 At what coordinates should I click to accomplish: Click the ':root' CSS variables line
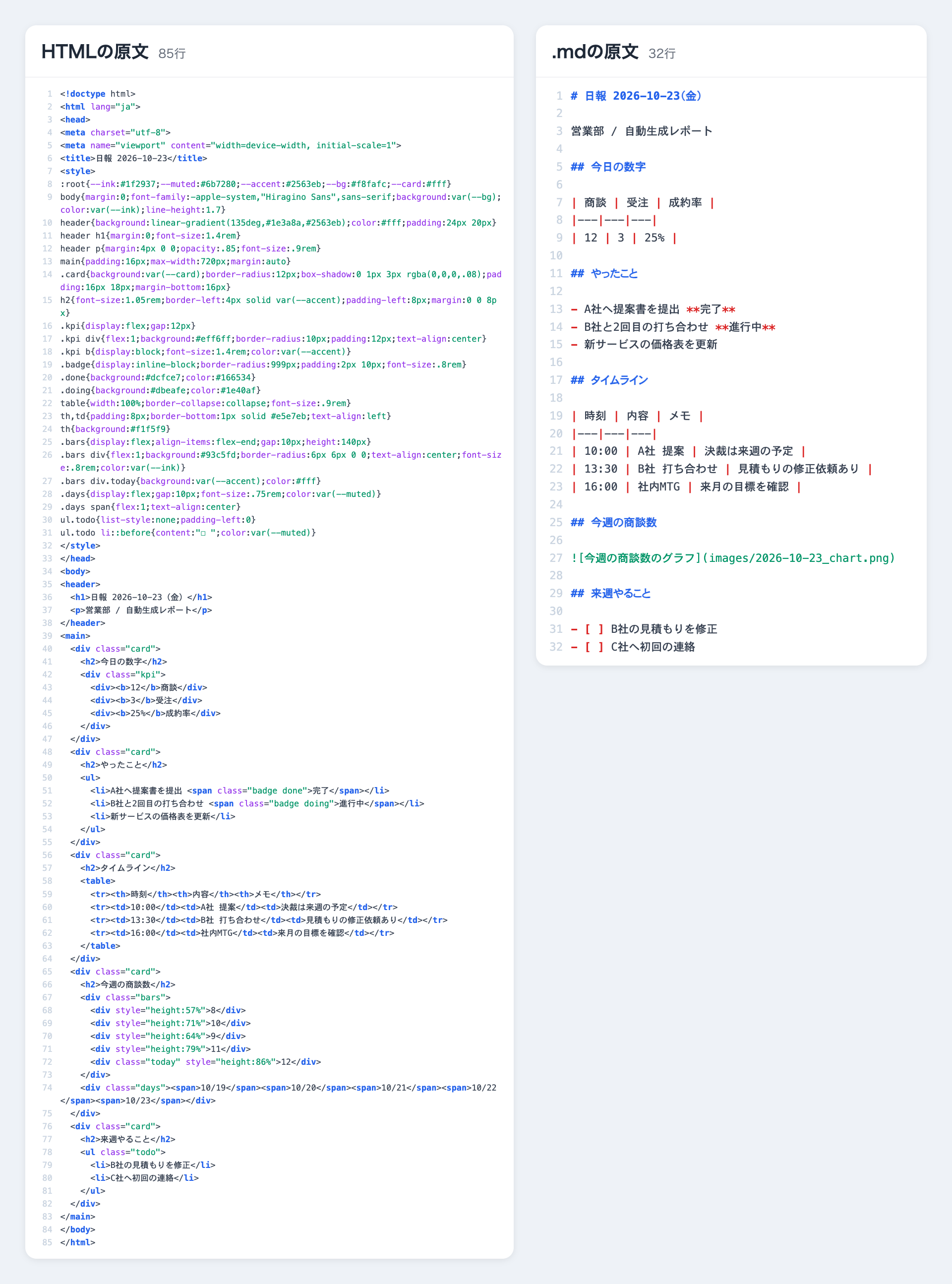coord(256,184)
